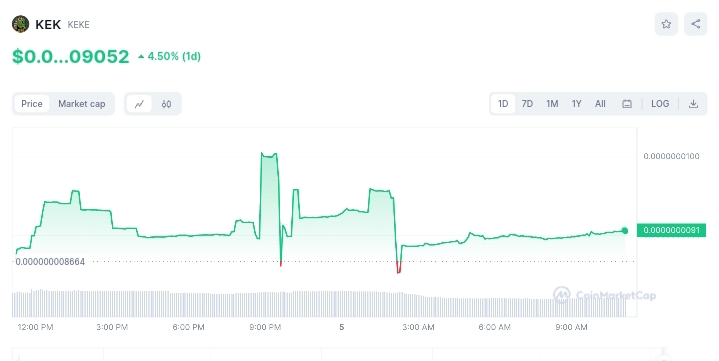This screenshot has height=361, width=719.
Task: Switch to line chart view icon
Action: coord(139,104)
